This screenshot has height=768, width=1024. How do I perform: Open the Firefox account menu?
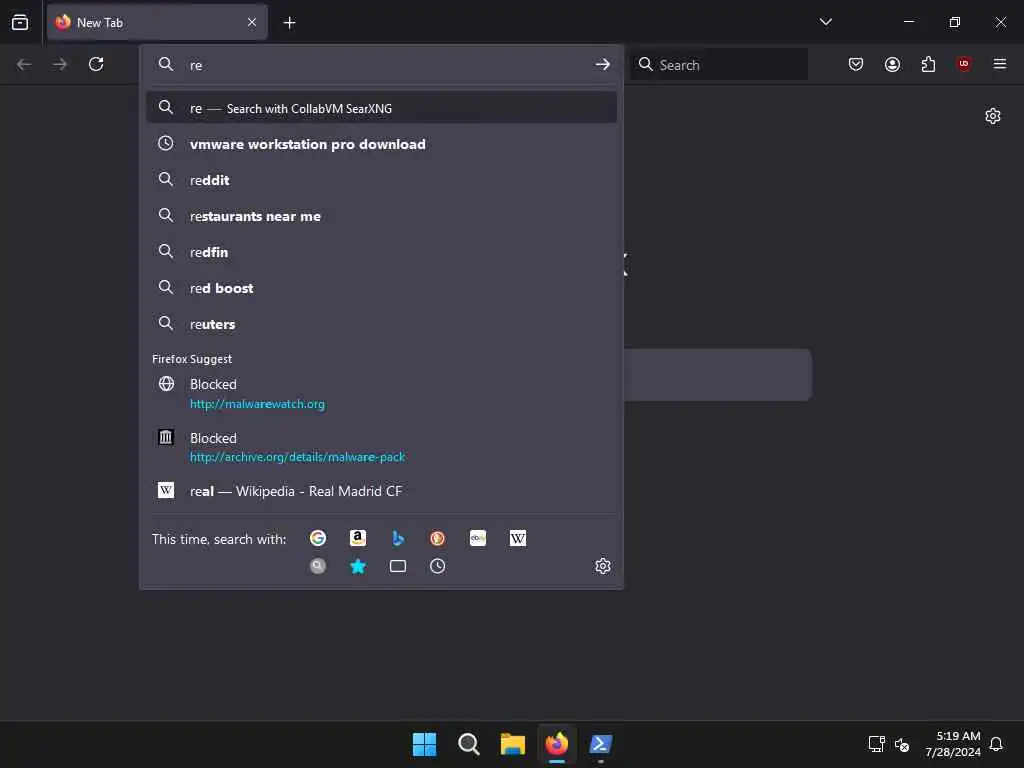click(892, 64)
